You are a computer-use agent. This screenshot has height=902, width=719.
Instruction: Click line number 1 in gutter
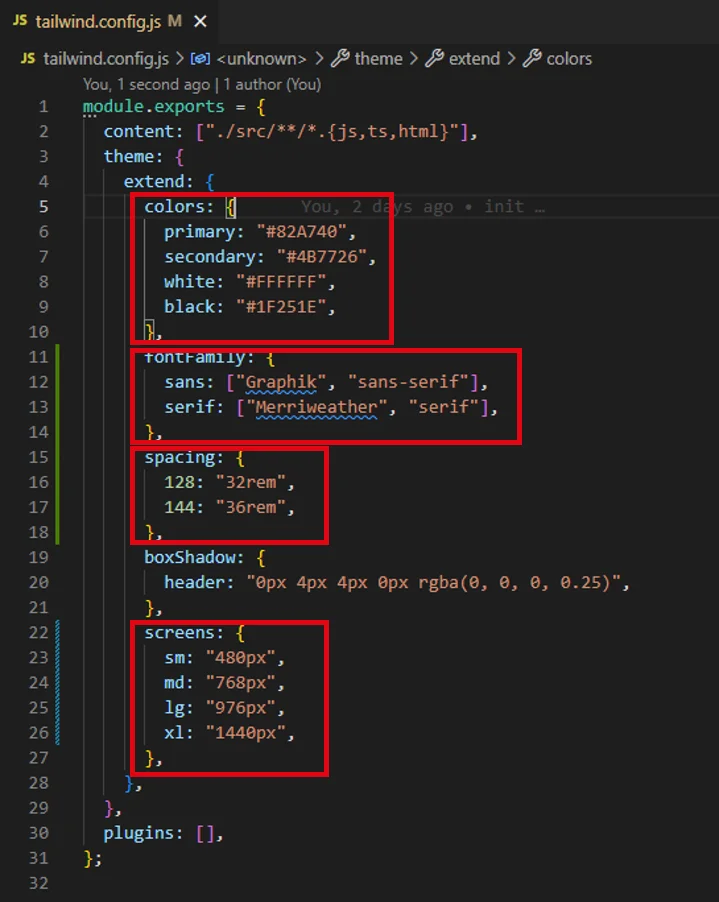[44, 107]
